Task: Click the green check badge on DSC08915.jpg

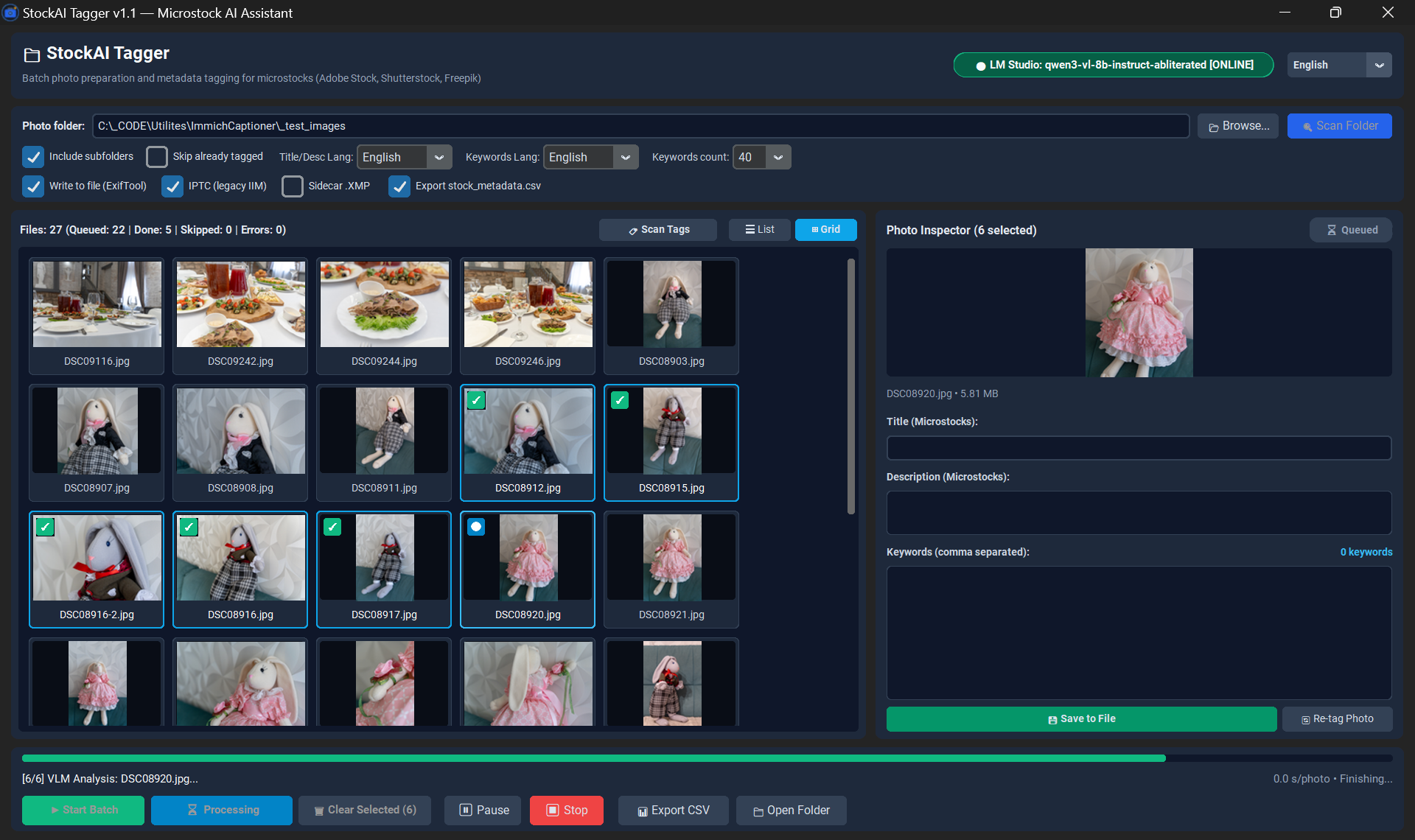Action: click(x=620, y=400)
